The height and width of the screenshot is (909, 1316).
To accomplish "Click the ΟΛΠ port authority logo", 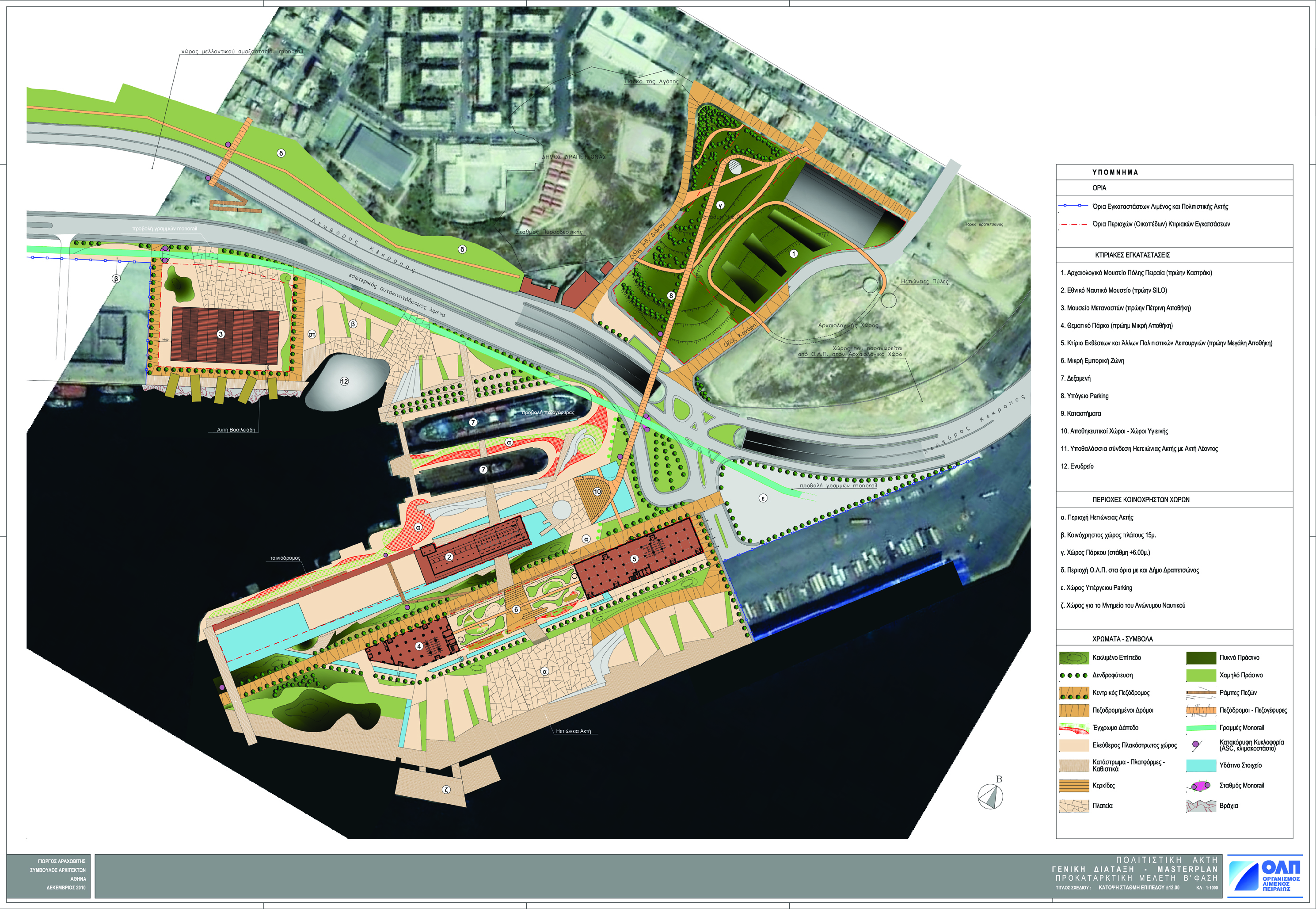I will click(1265, 875).
